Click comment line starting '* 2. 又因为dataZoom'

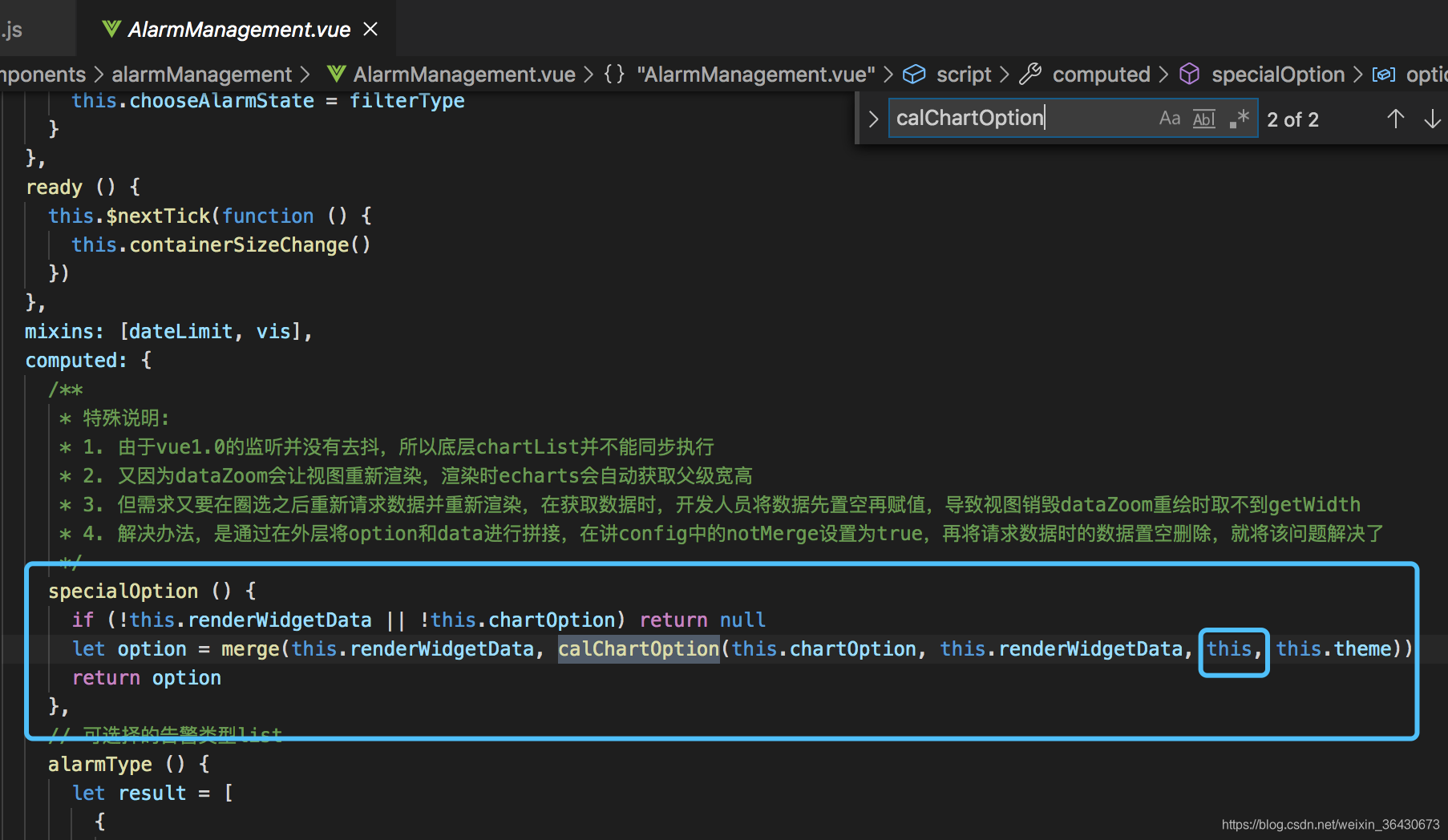[x=406, y=475]
